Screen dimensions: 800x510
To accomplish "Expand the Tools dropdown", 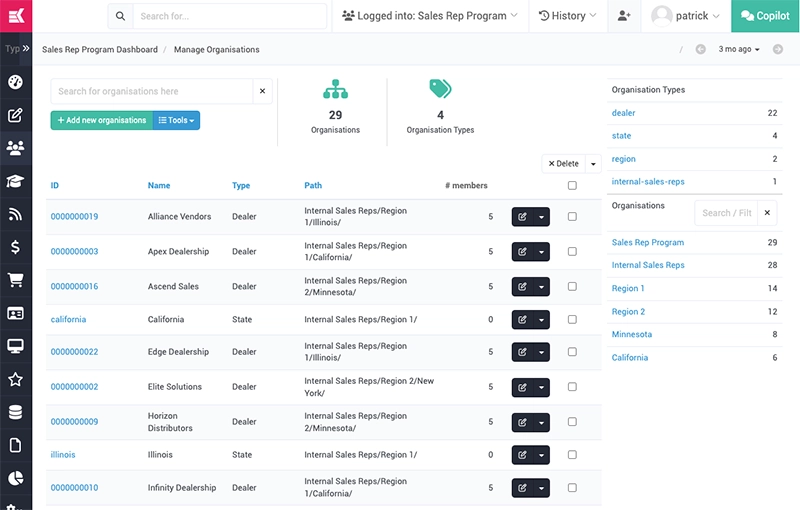I will point(176,120).
